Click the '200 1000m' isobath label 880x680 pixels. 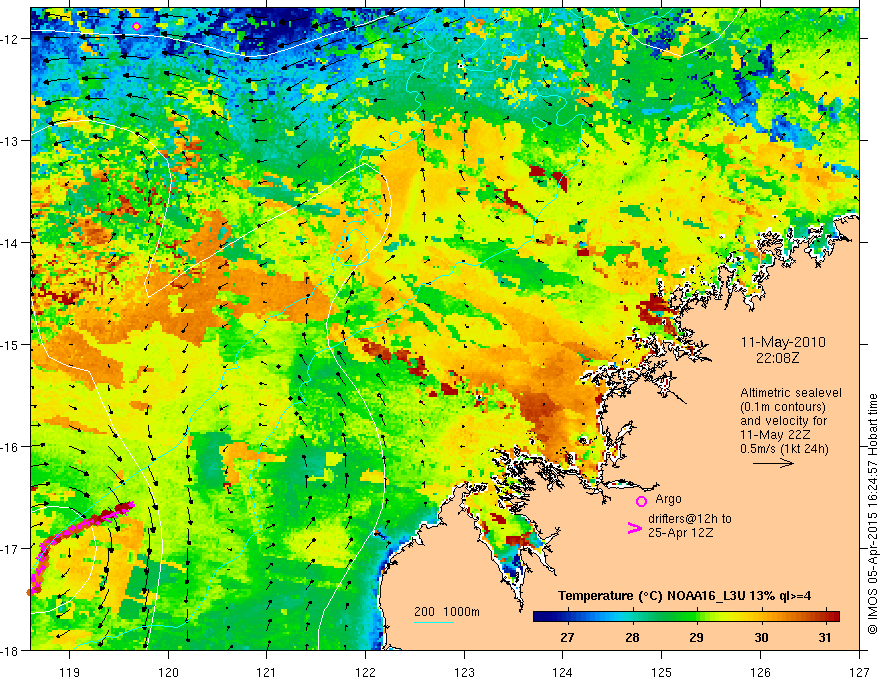click(x=447, y=612)
